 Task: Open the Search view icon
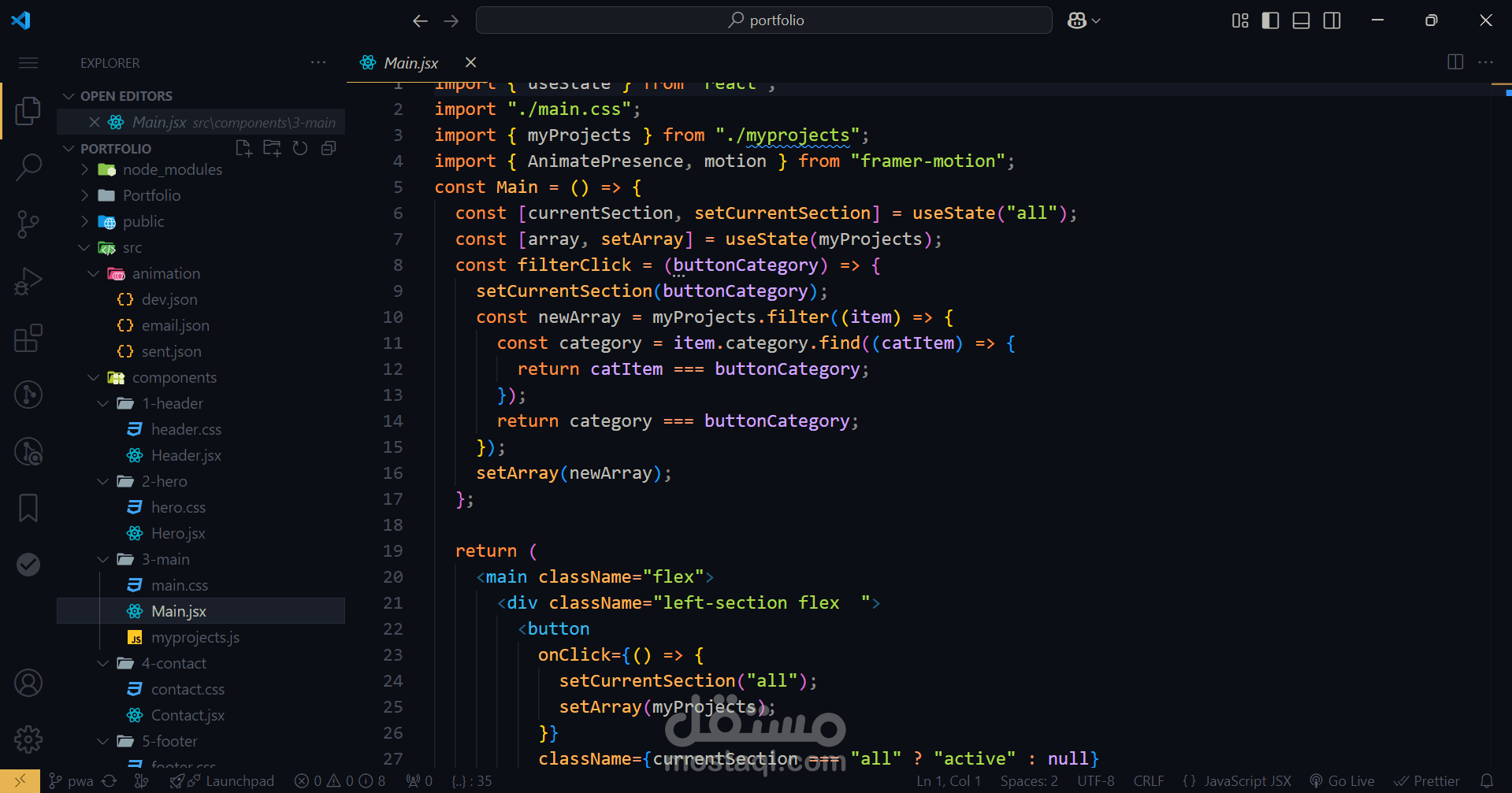coord(28,168)
